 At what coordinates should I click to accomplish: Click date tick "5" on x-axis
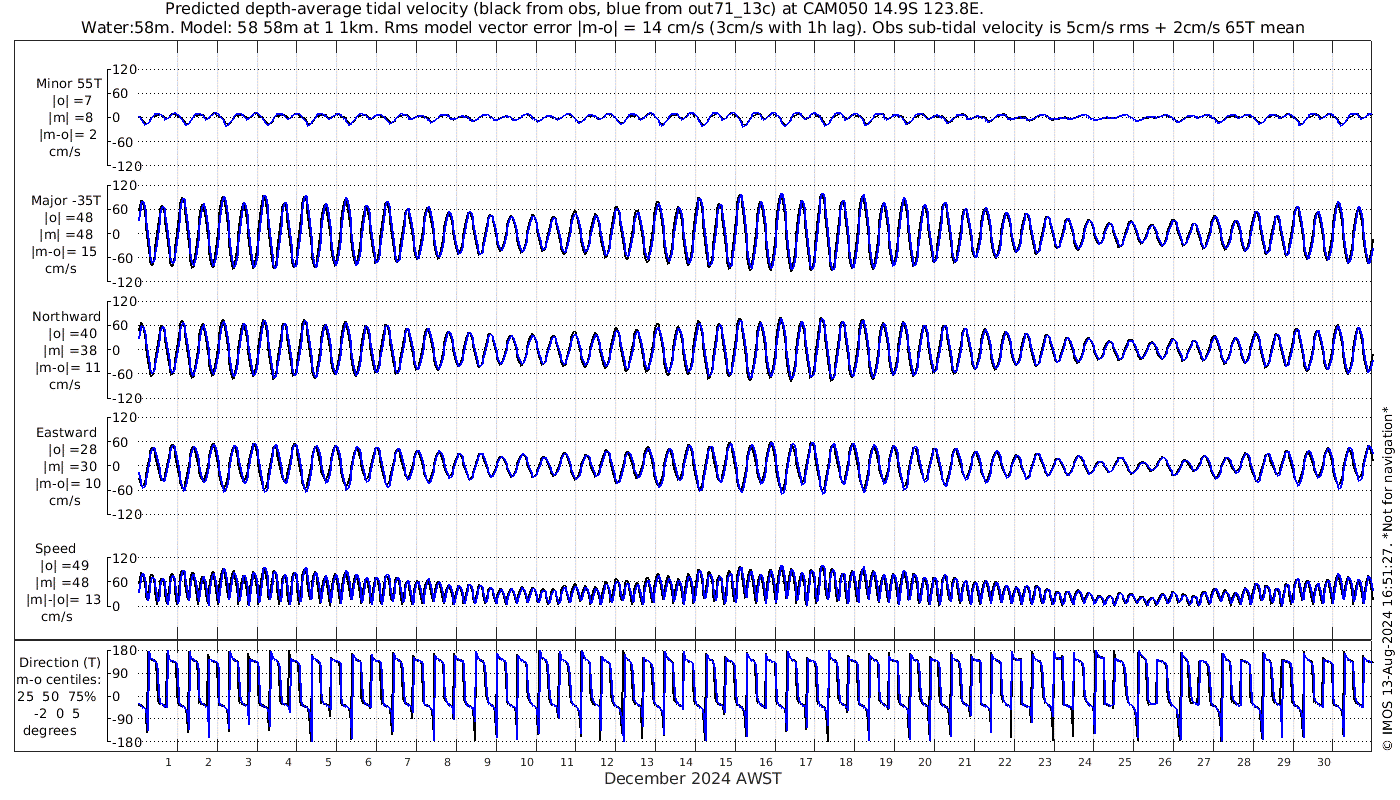328,762
